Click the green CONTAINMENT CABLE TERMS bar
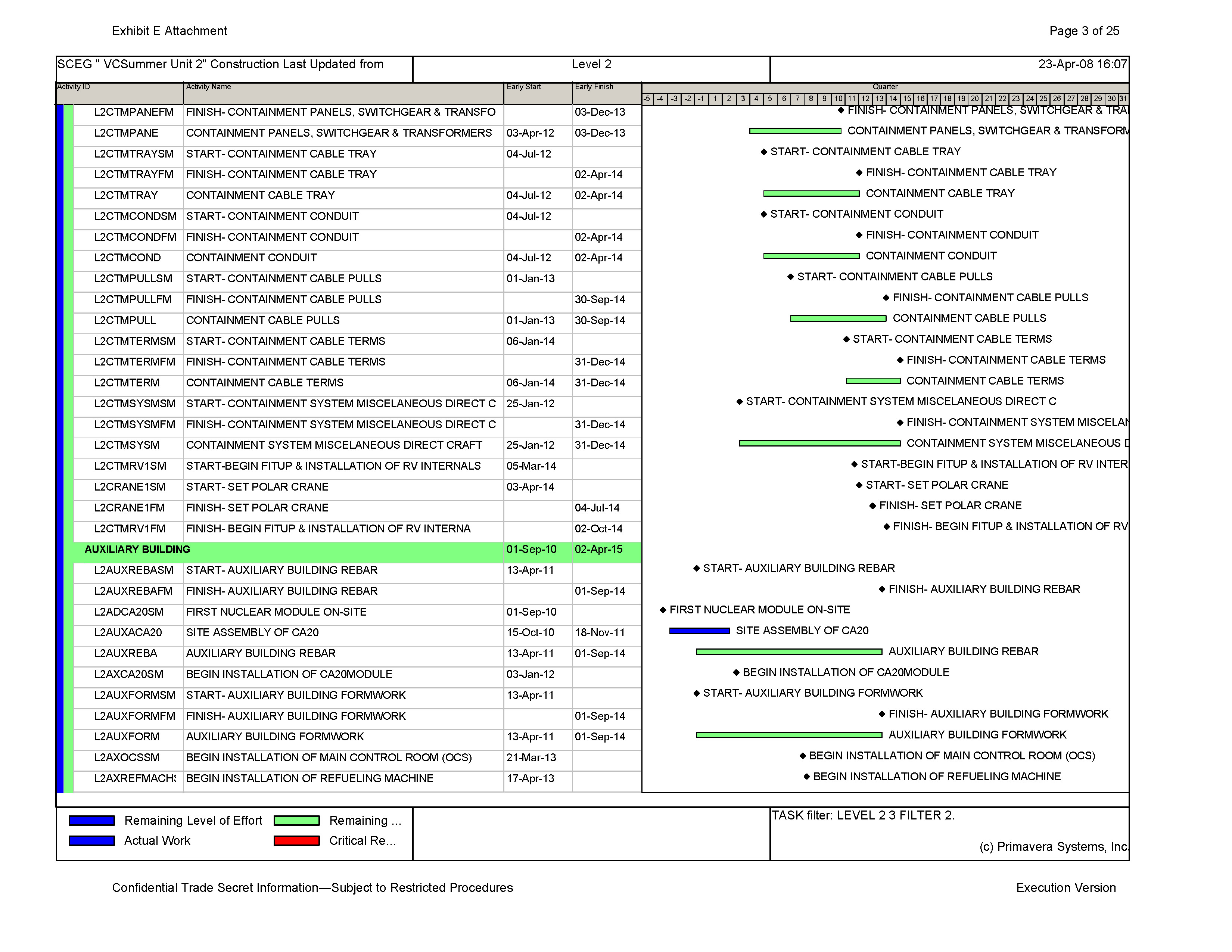The height and width of the screenshot is (952, 1232). pyautogui.click(x=873, y=381)
